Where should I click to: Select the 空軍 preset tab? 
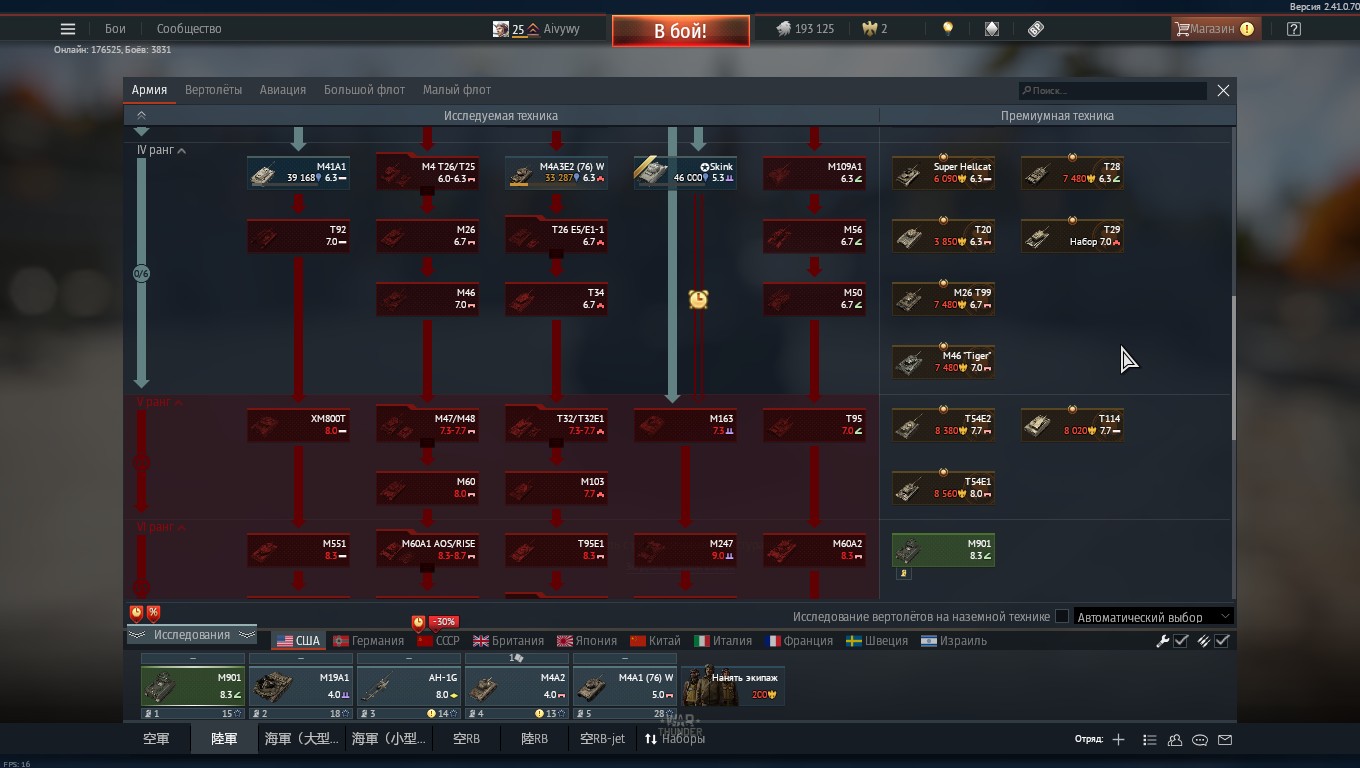pyautogui.click(x=156, y=739)
